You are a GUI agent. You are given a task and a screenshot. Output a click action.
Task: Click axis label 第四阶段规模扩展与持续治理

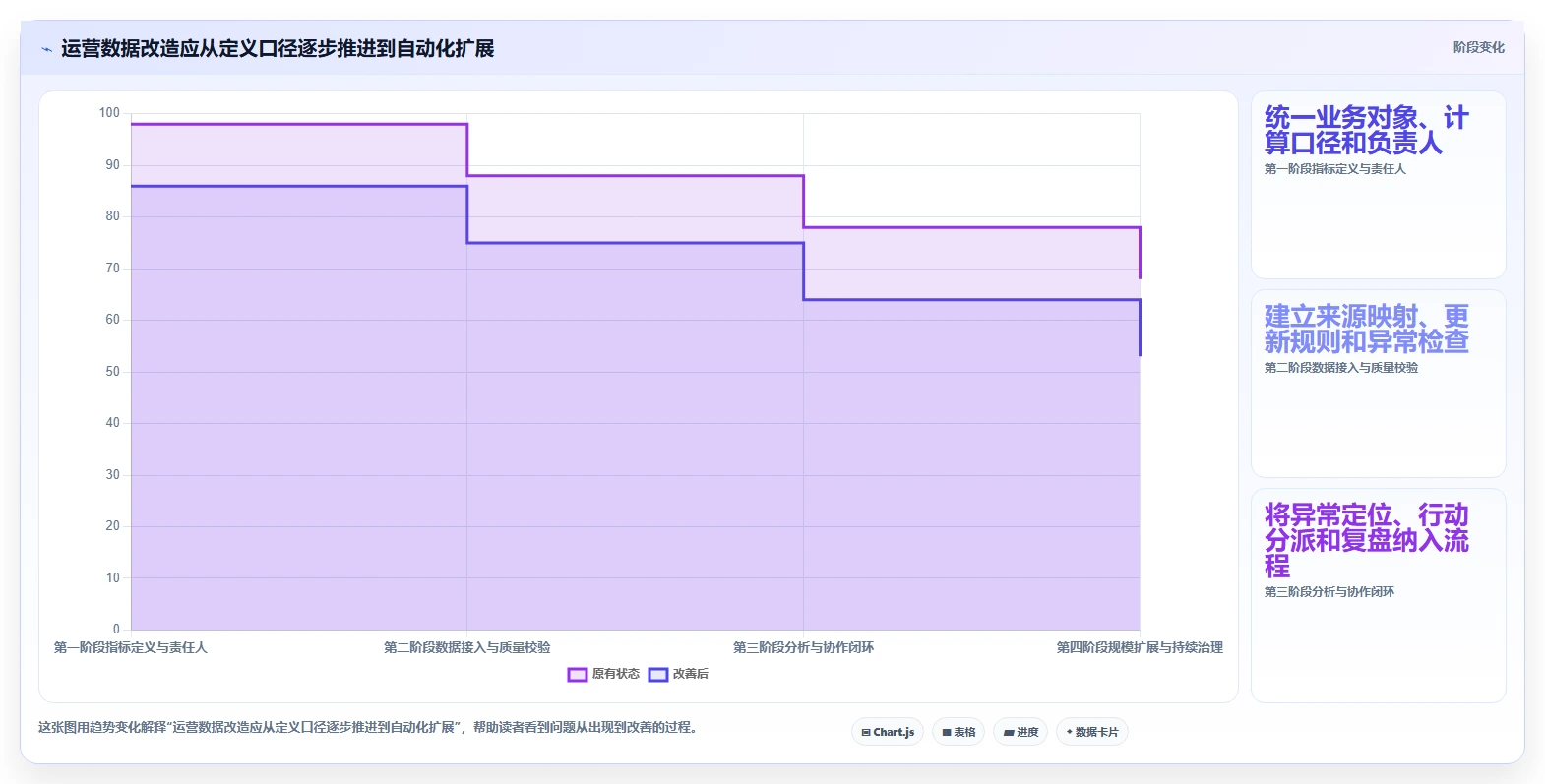[1140, 647]
